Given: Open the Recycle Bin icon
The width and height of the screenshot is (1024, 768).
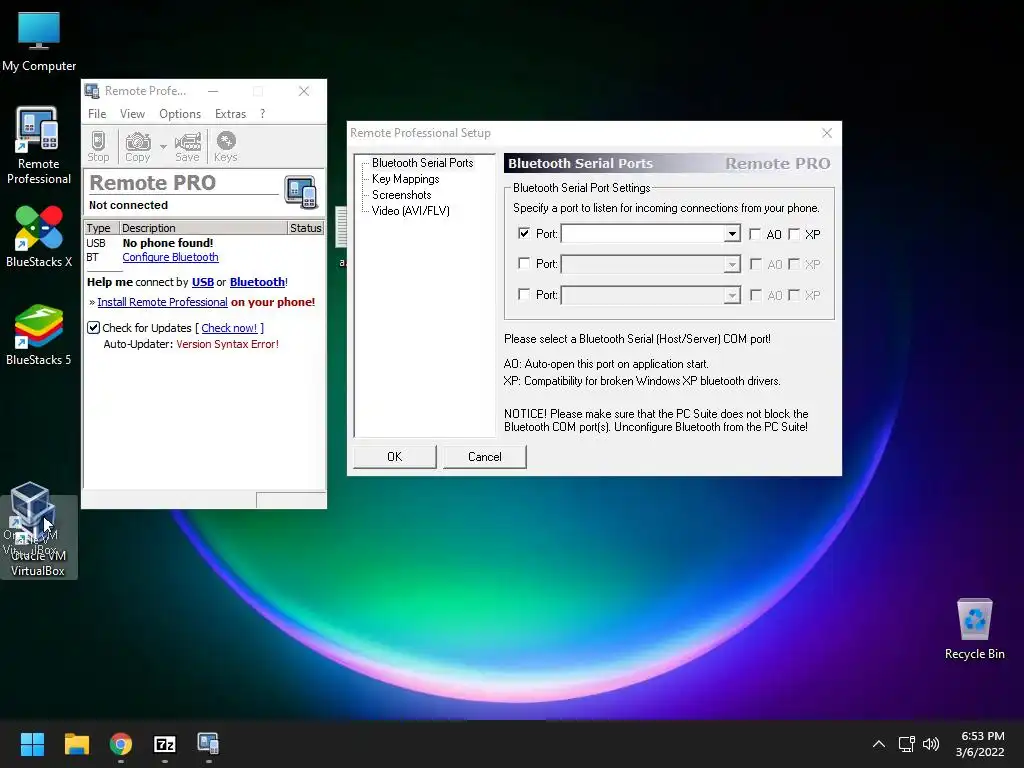Looking at the screenshot, I should (974, 629).
